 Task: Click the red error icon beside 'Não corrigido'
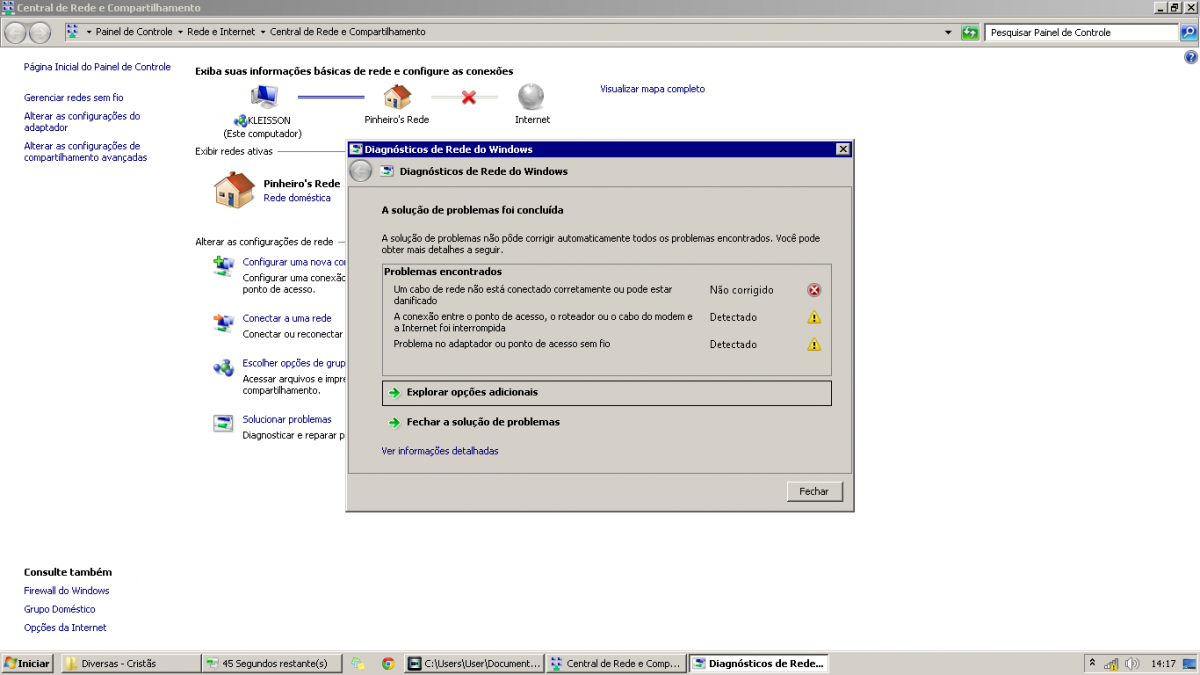click(x=814, y=290)
